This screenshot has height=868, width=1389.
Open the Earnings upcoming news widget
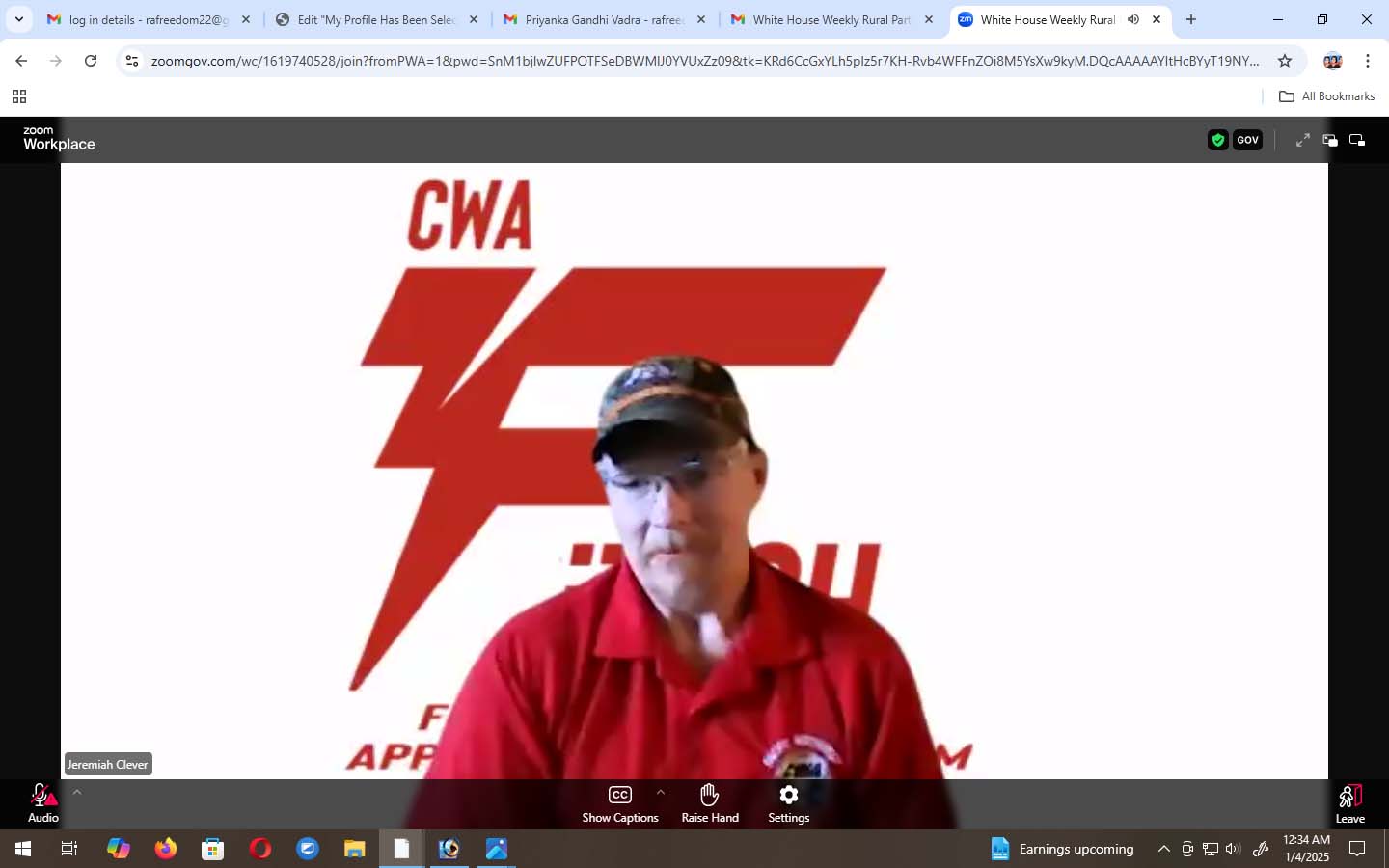[x=1062, y=849]
